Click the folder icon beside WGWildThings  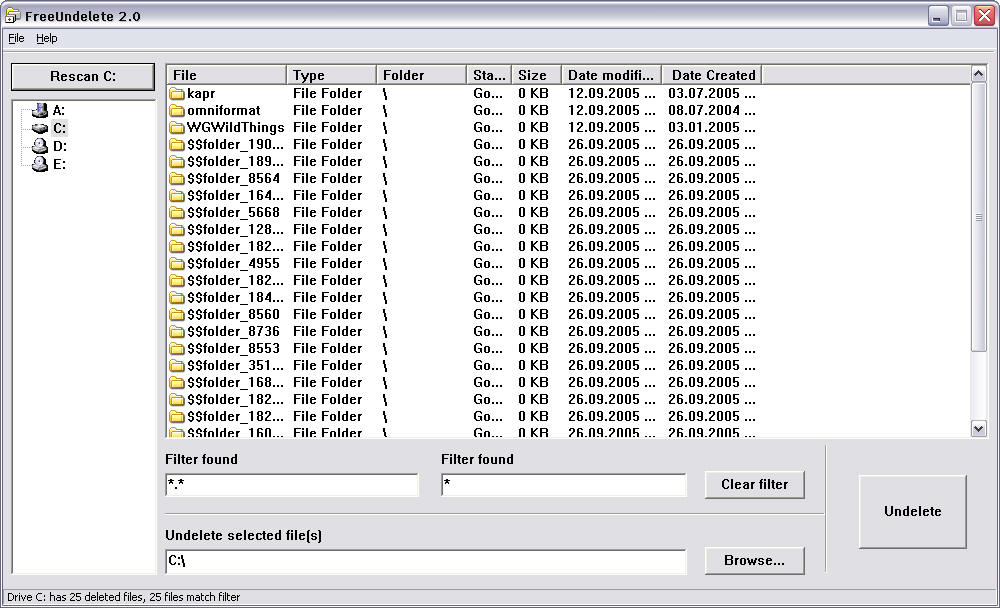(x=177, y=128)
